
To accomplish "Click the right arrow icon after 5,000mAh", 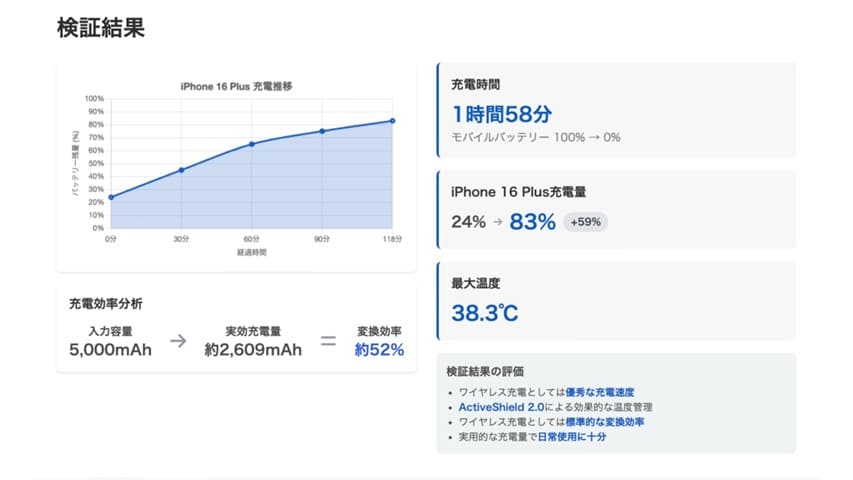I will pyautogui.click(x=178, y=341).
